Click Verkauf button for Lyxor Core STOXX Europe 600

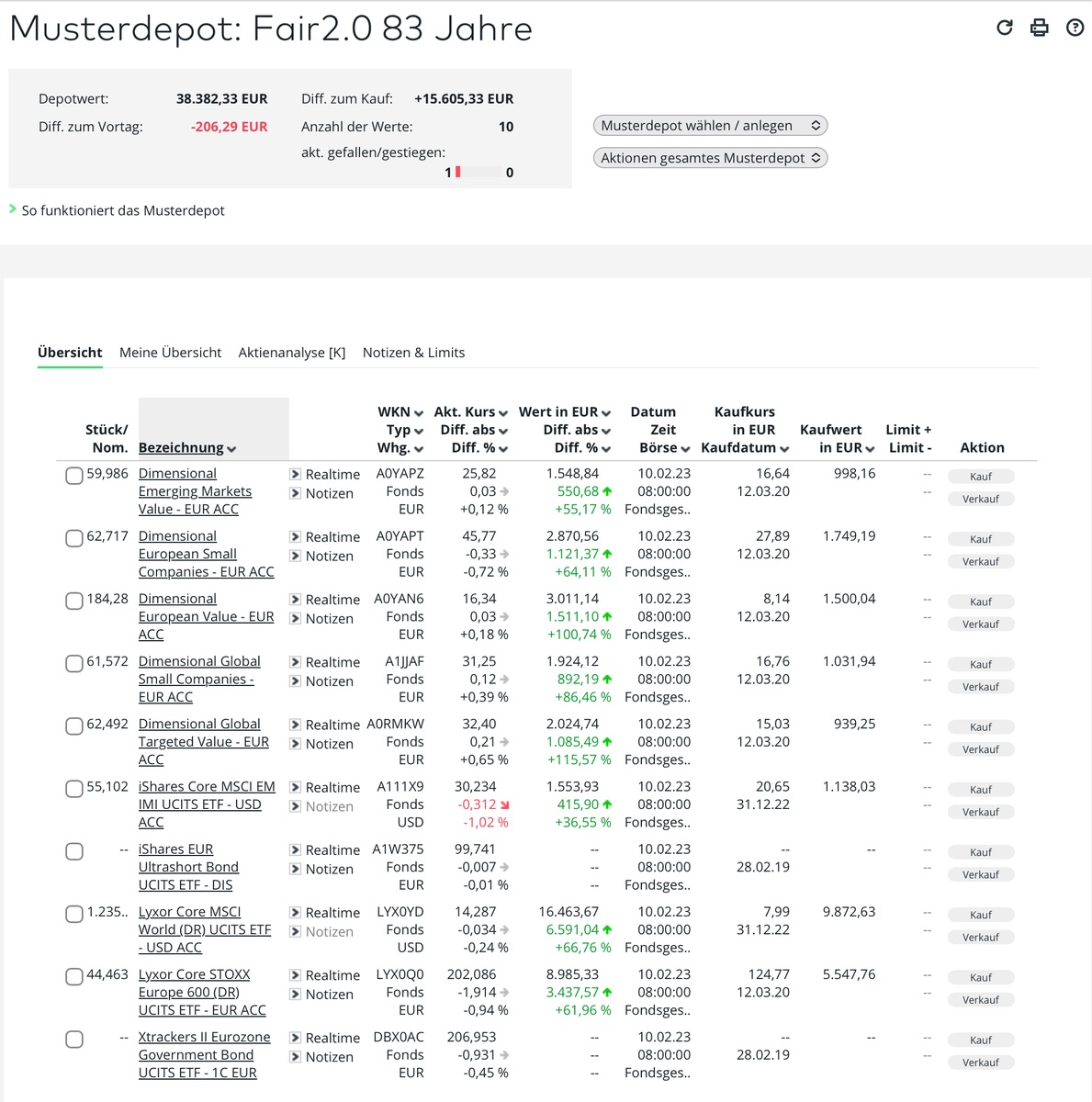pyautogui.click(x=980, y=1000)
